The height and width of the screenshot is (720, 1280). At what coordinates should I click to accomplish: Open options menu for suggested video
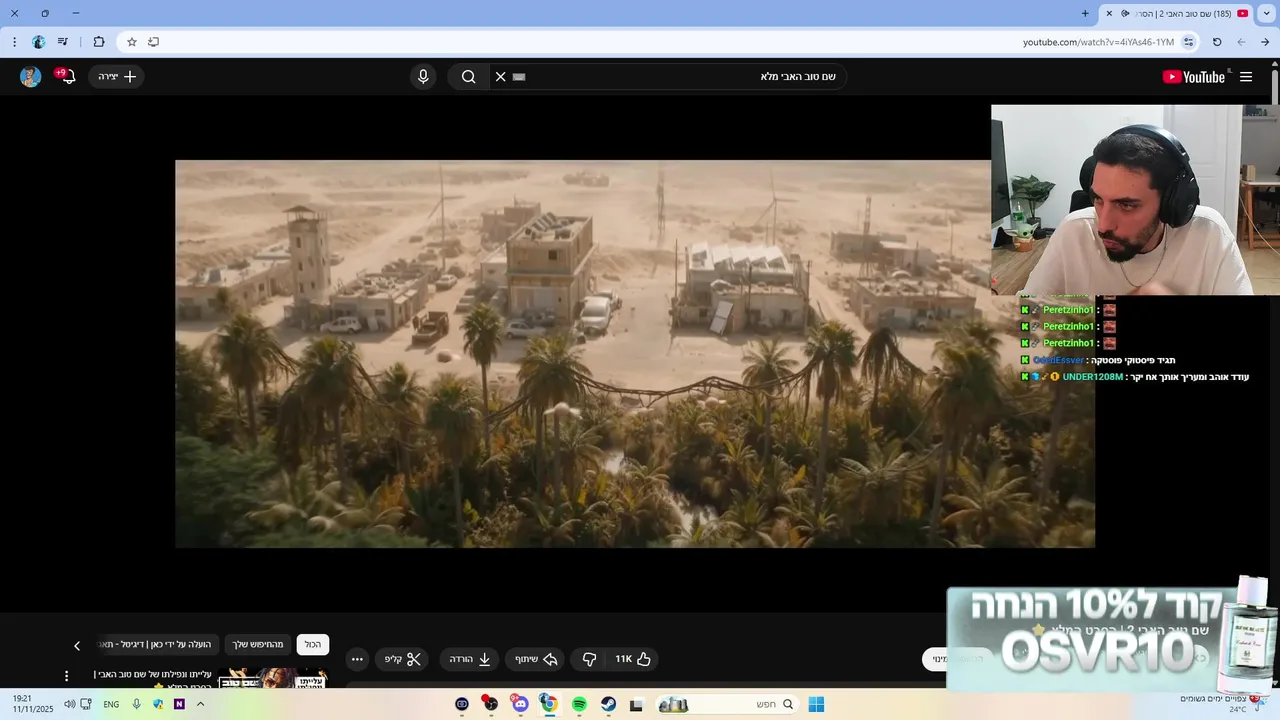point(67,677)
